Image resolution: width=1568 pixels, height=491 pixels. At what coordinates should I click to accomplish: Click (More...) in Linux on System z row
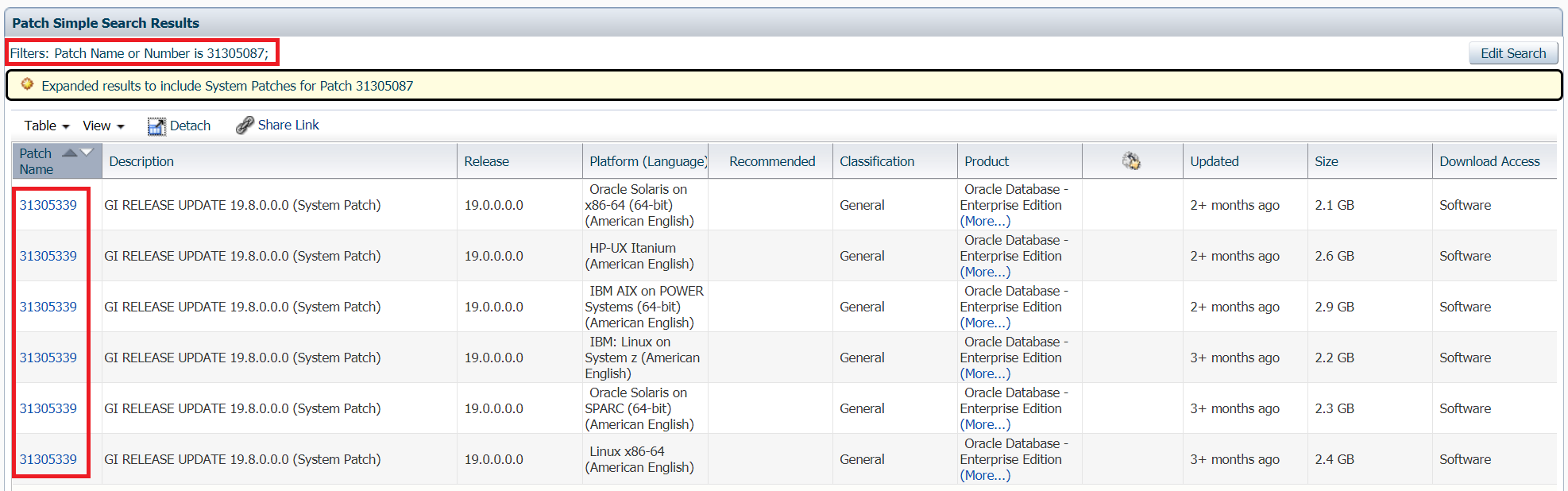[985, 373]
